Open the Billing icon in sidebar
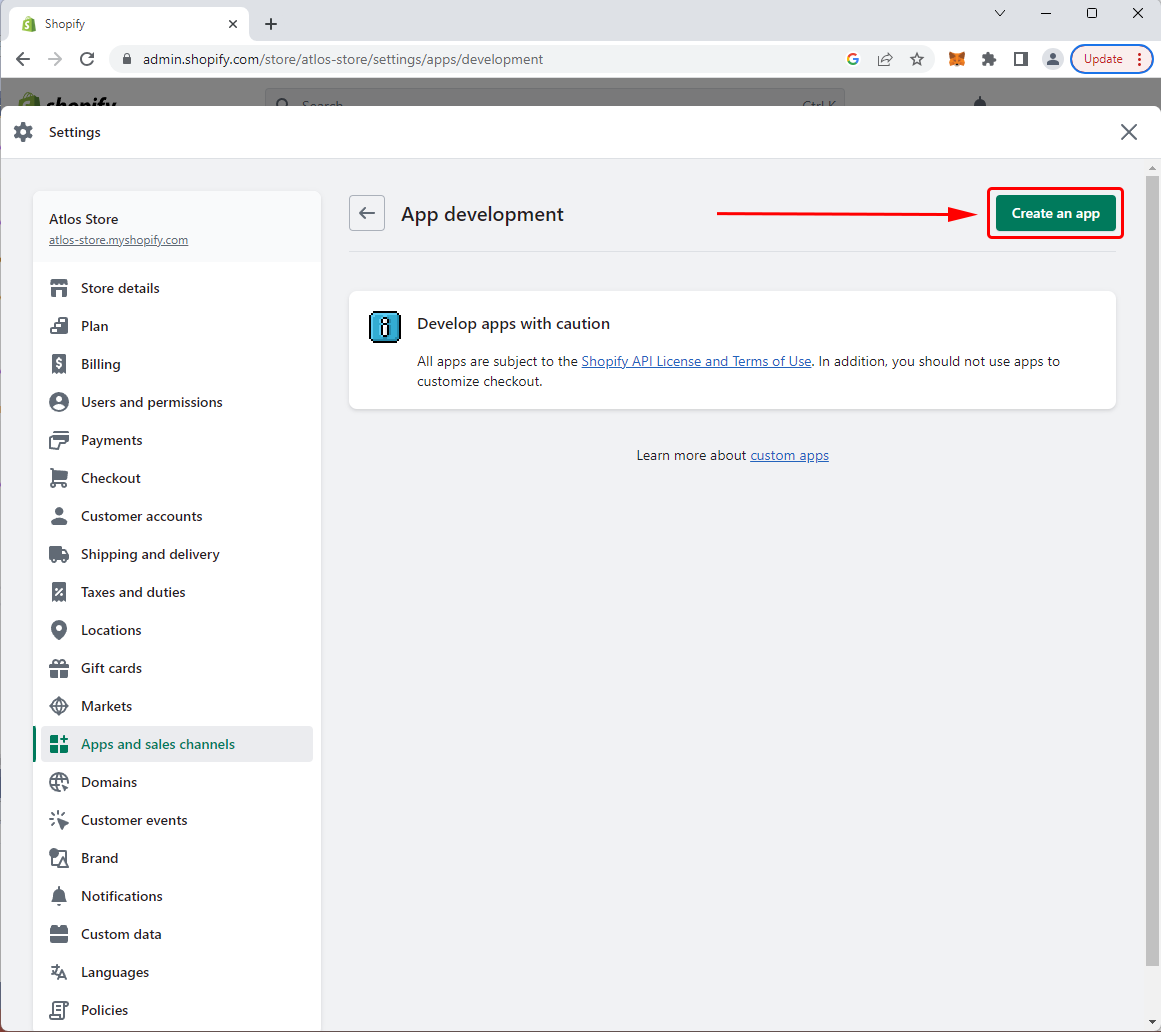 [58, 363]
